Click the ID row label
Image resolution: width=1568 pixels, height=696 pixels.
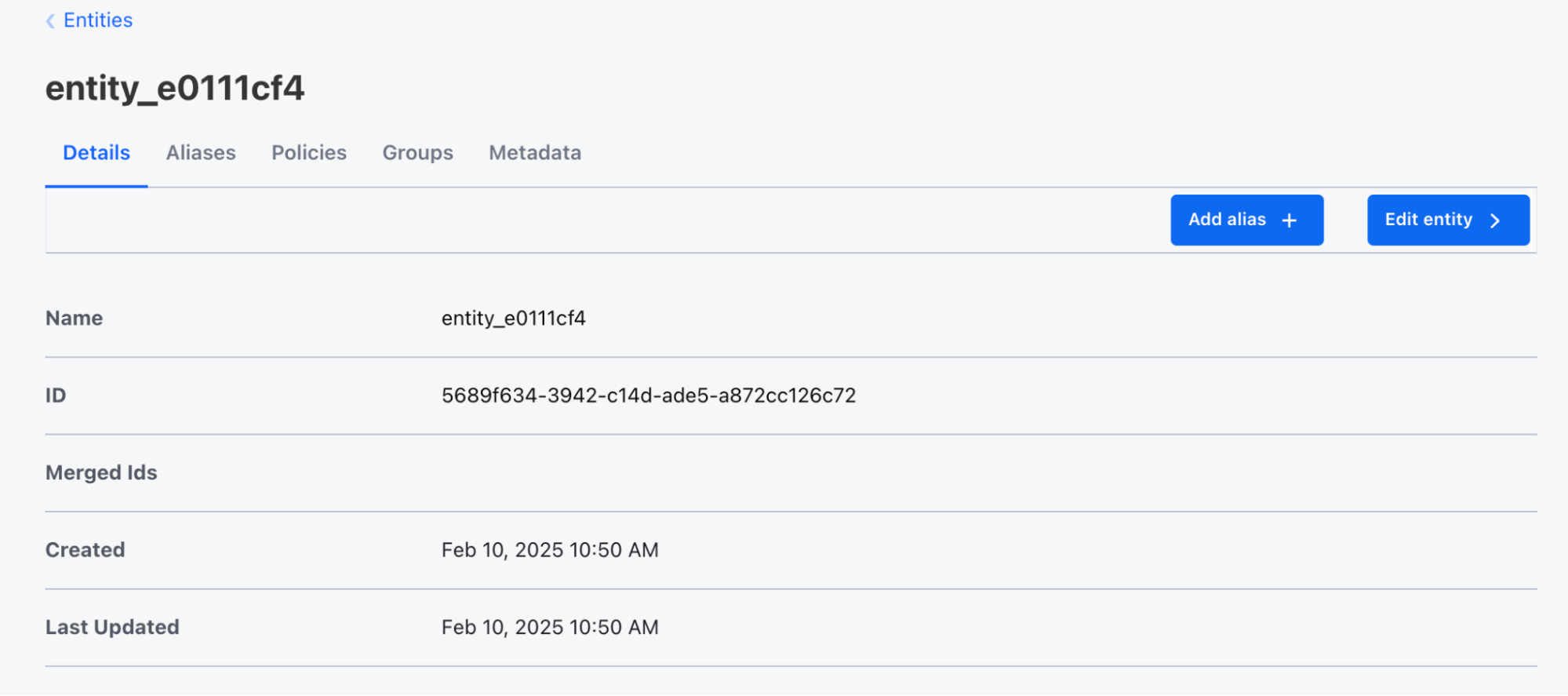click(x=56, y=395)
